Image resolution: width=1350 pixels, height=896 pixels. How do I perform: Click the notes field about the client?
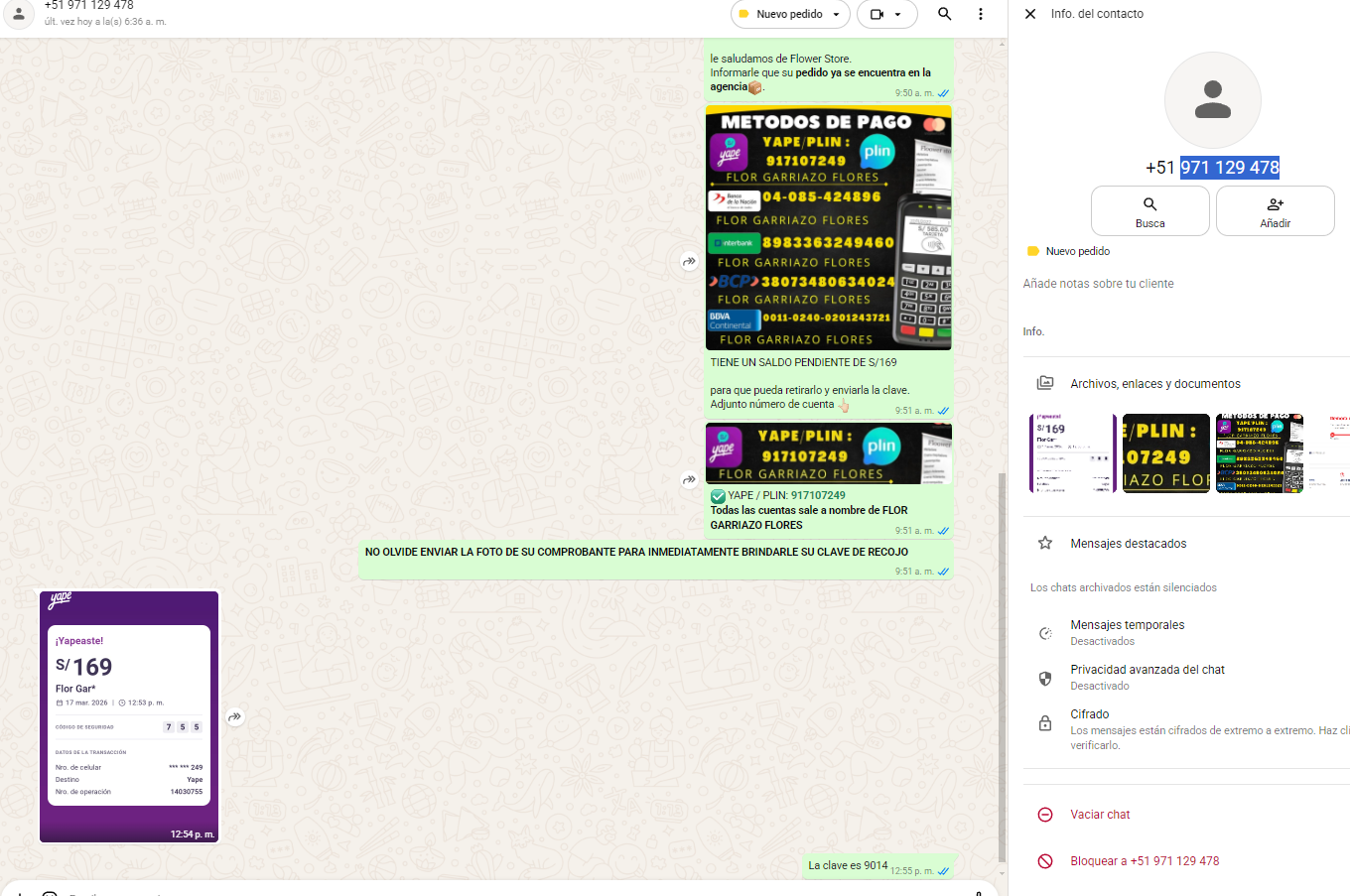[x=1098, y=284]
